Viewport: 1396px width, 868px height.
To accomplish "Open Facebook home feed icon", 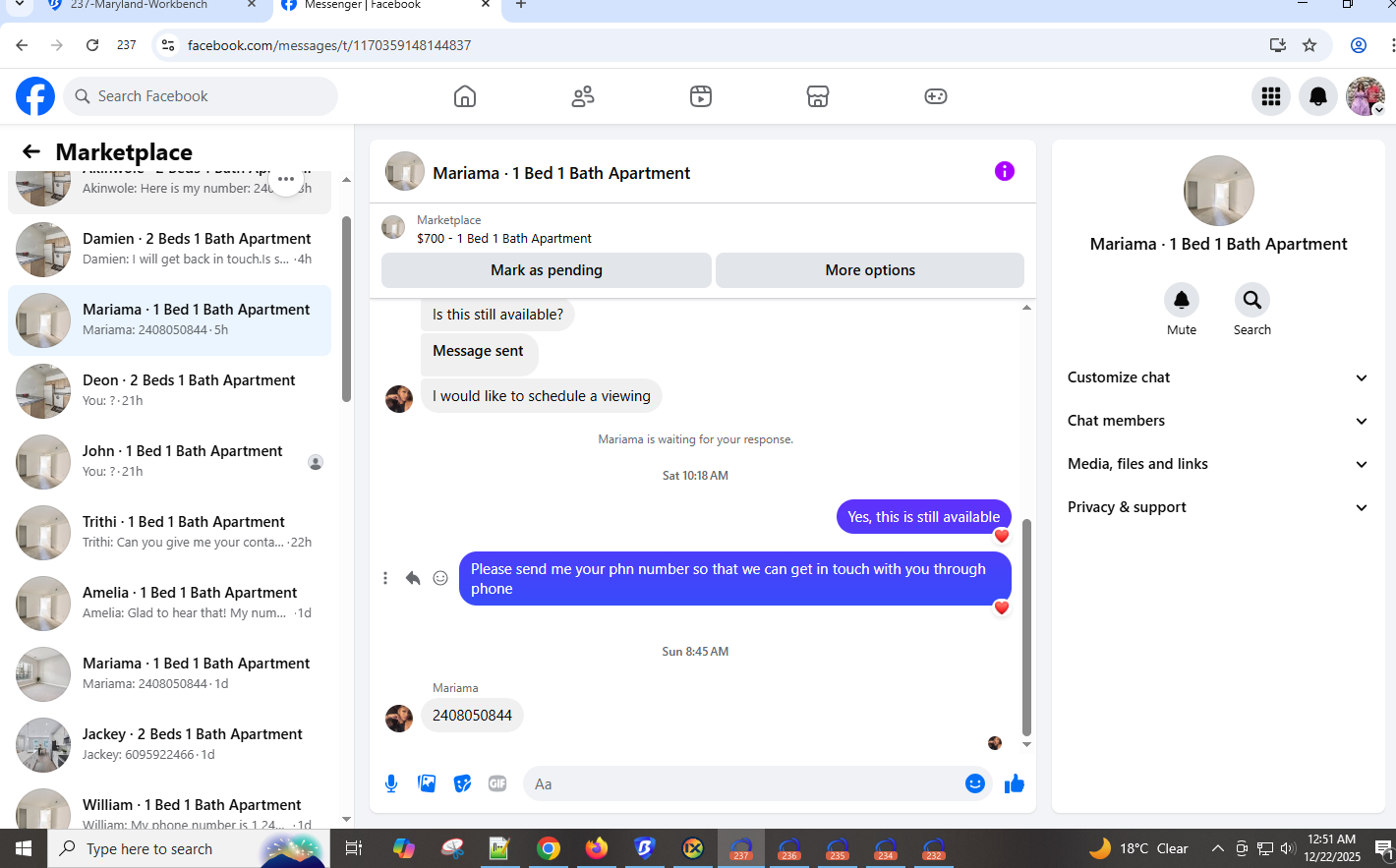I will (465, 96).
